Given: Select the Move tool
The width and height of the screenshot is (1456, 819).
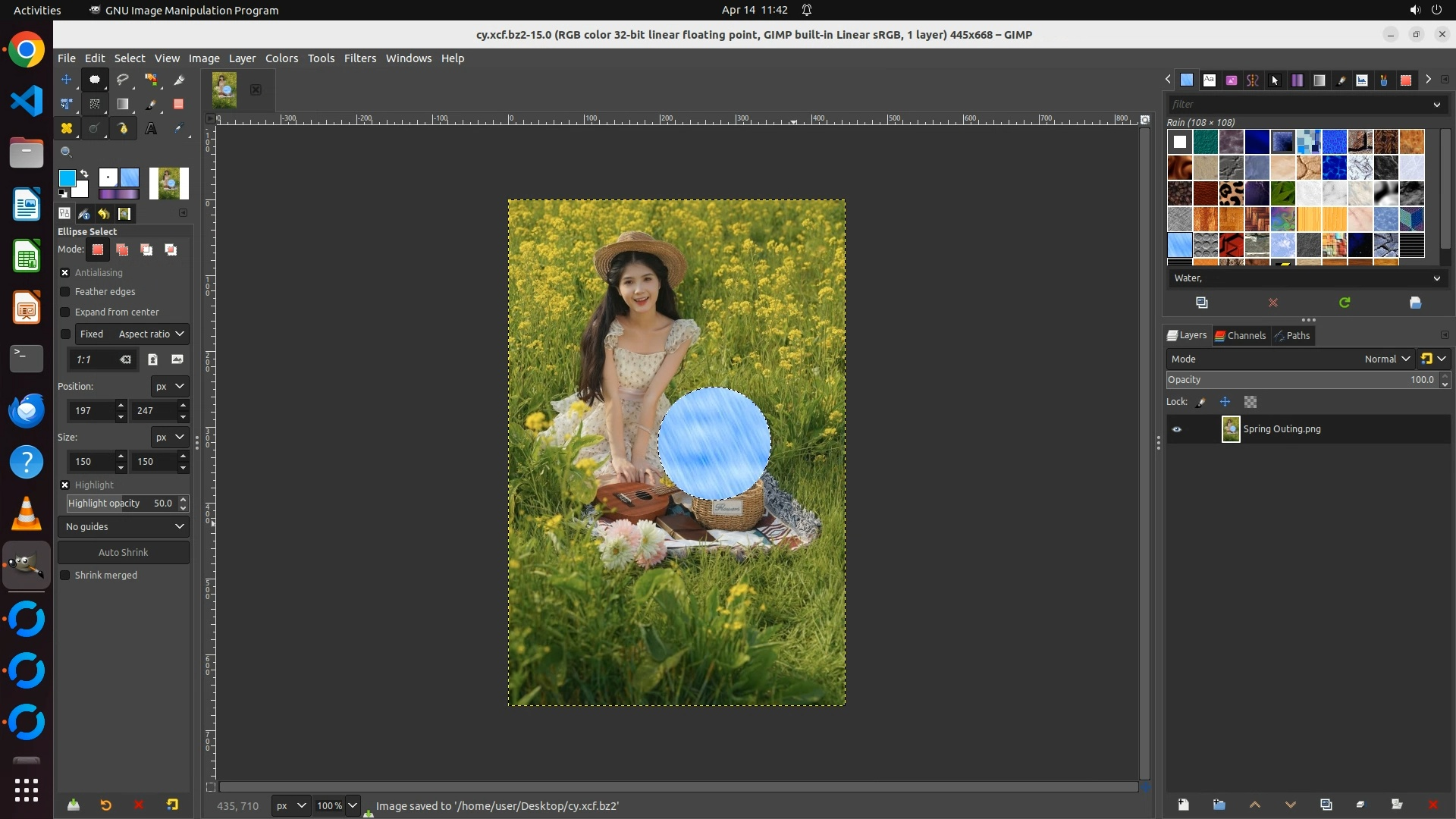Looking at the screenshot, I should (x=67, y=80).
